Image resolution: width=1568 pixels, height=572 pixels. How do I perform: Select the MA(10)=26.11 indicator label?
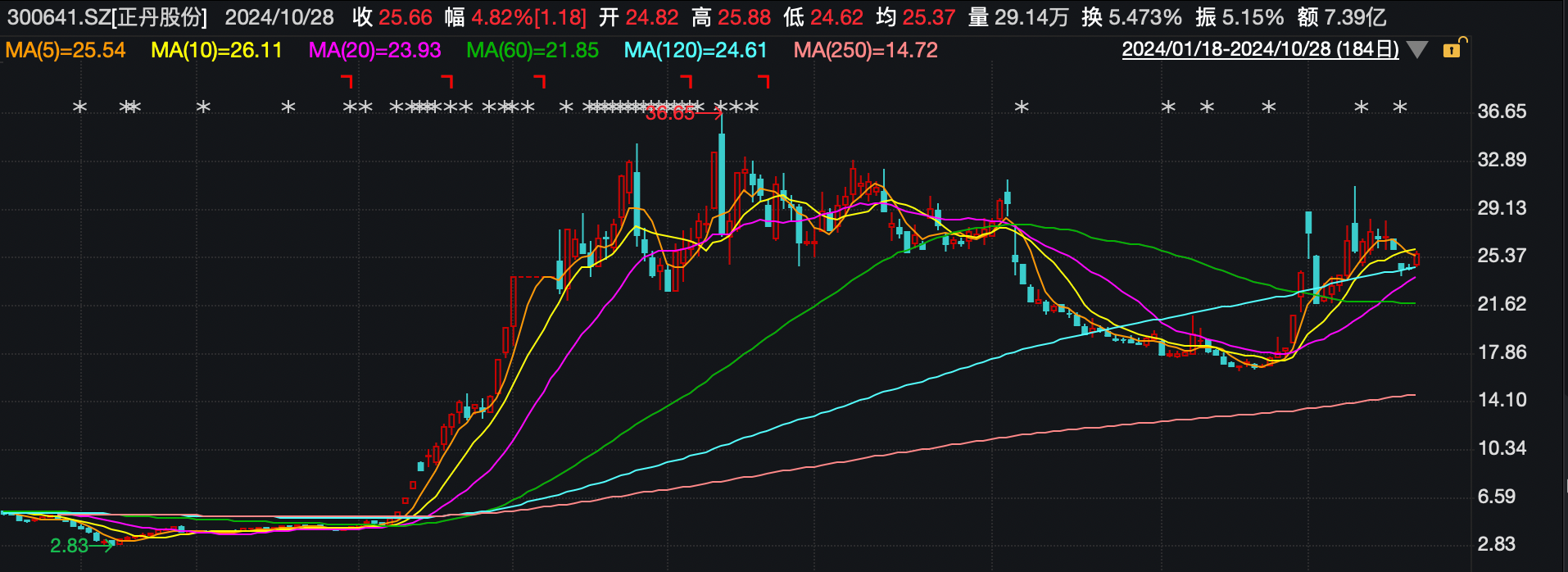click(216, 50)
